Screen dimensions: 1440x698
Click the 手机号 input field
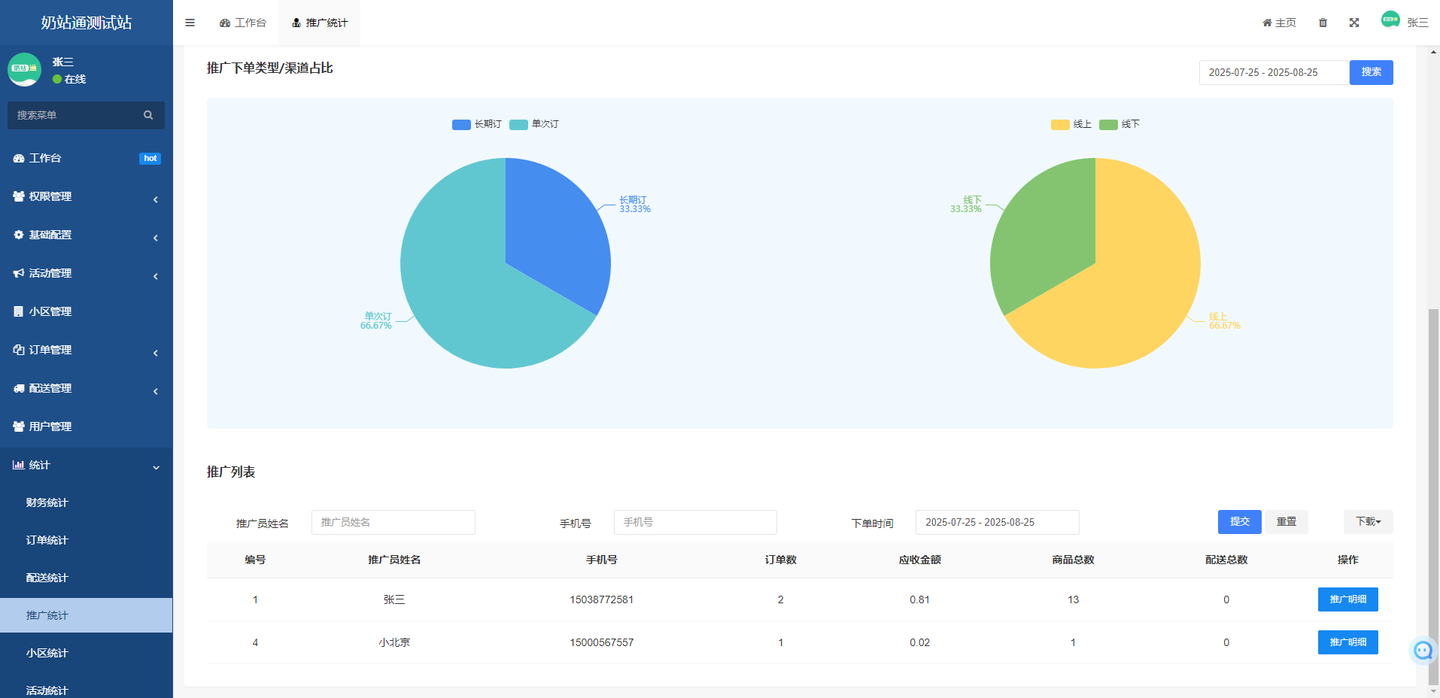[x=695, y=522]
